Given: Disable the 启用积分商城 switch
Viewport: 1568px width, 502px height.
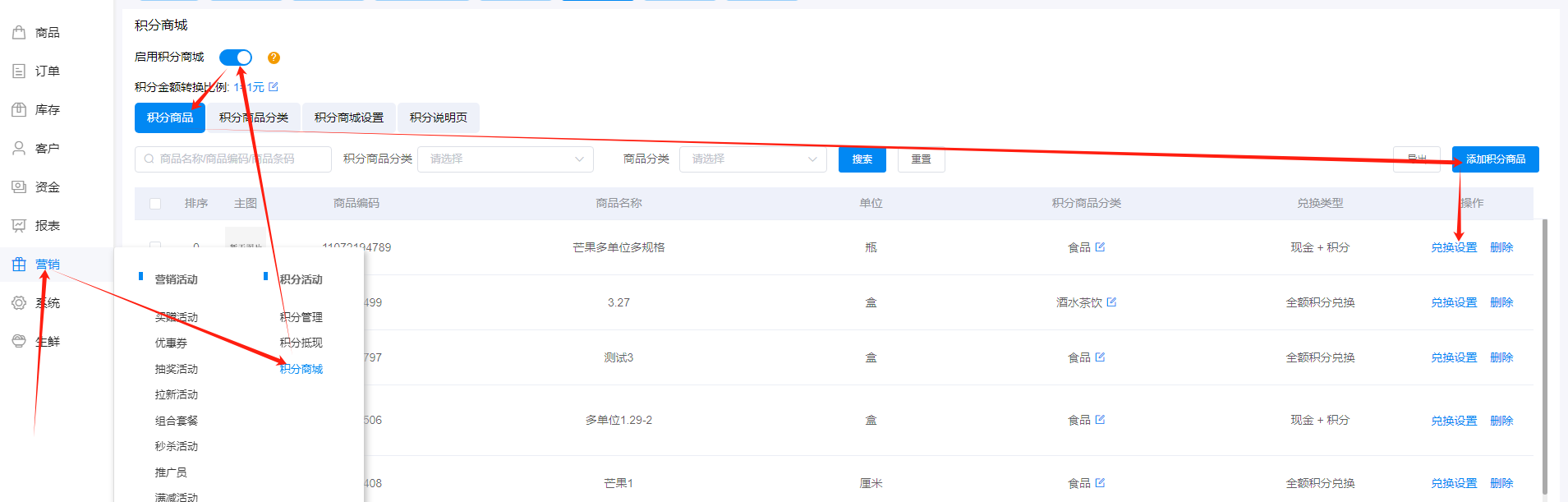Looking at the screenshot, I should (x=236, y=58).
